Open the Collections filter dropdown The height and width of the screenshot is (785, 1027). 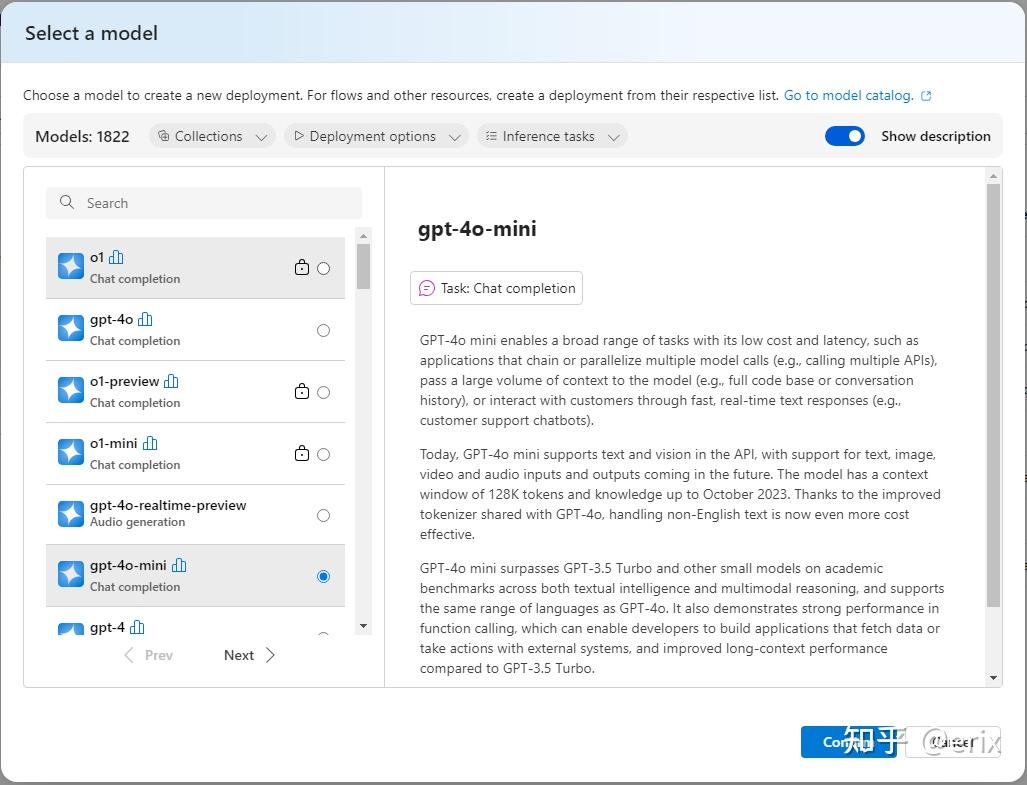pyautogui.click(x=213, y=136)
